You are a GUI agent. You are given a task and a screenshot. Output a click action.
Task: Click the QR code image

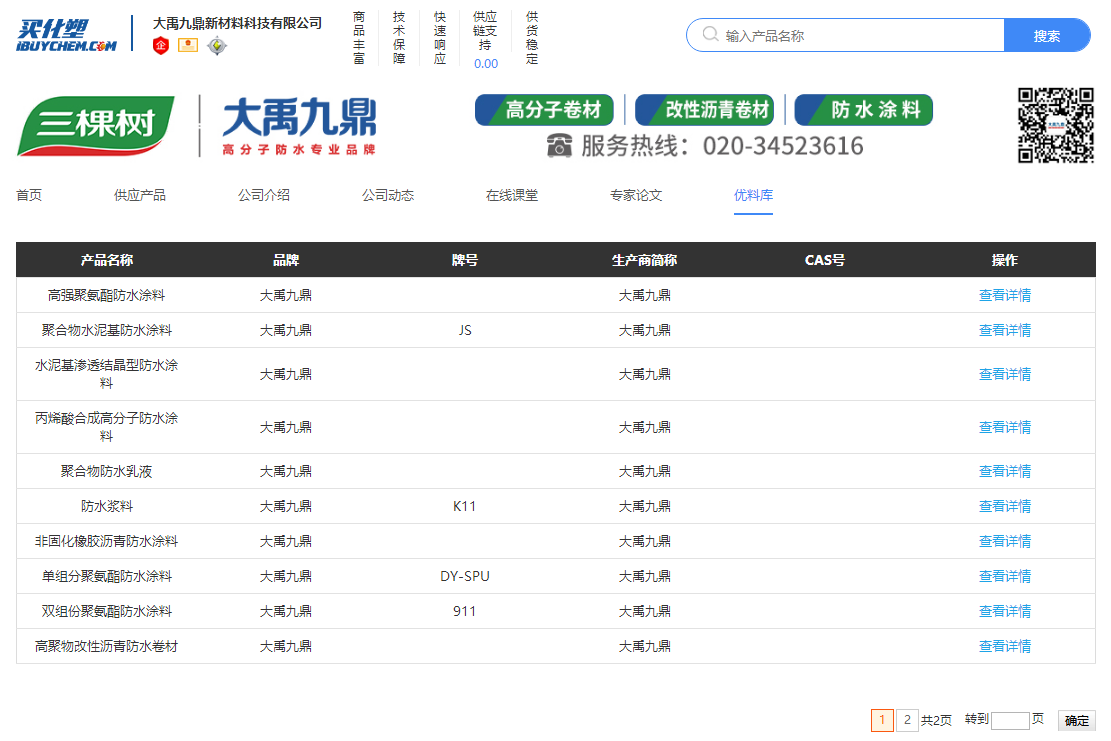click(1056, 125)
